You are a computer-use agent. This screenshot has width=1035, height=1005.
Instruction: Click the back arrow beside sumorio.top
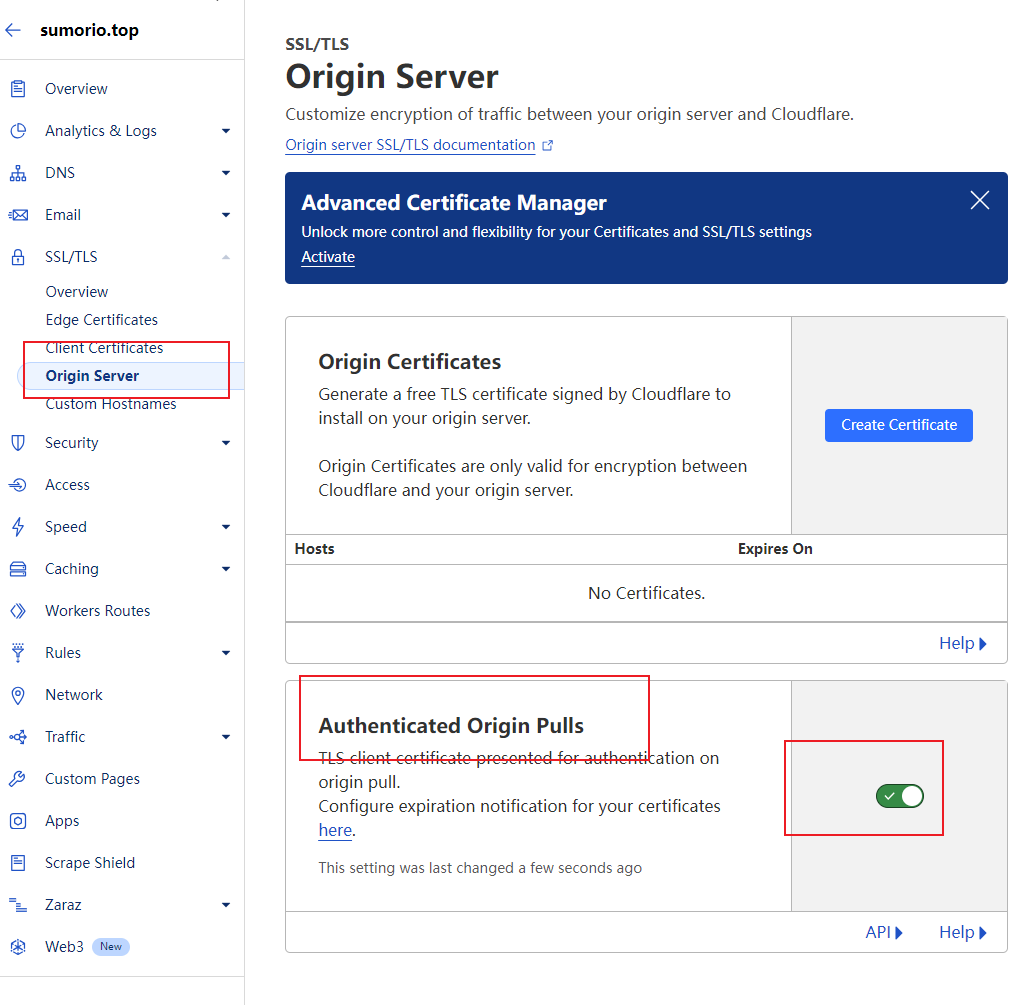13,30
